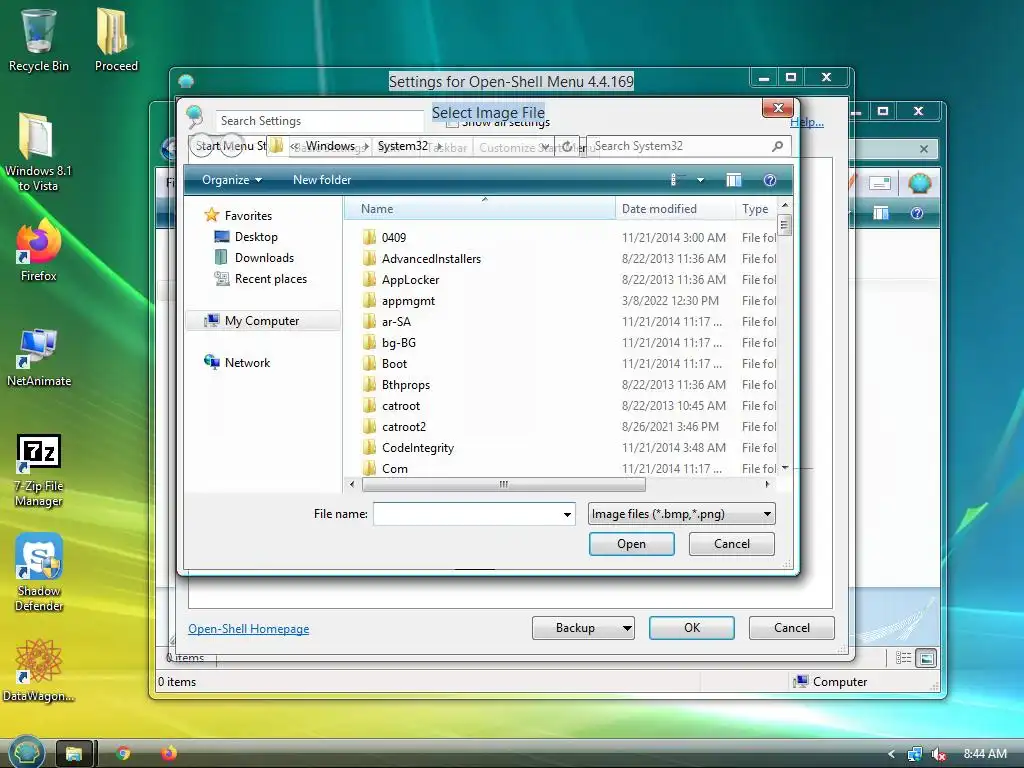
Task: Expand address bar previous locations dropdown
Action: [545, 146]
